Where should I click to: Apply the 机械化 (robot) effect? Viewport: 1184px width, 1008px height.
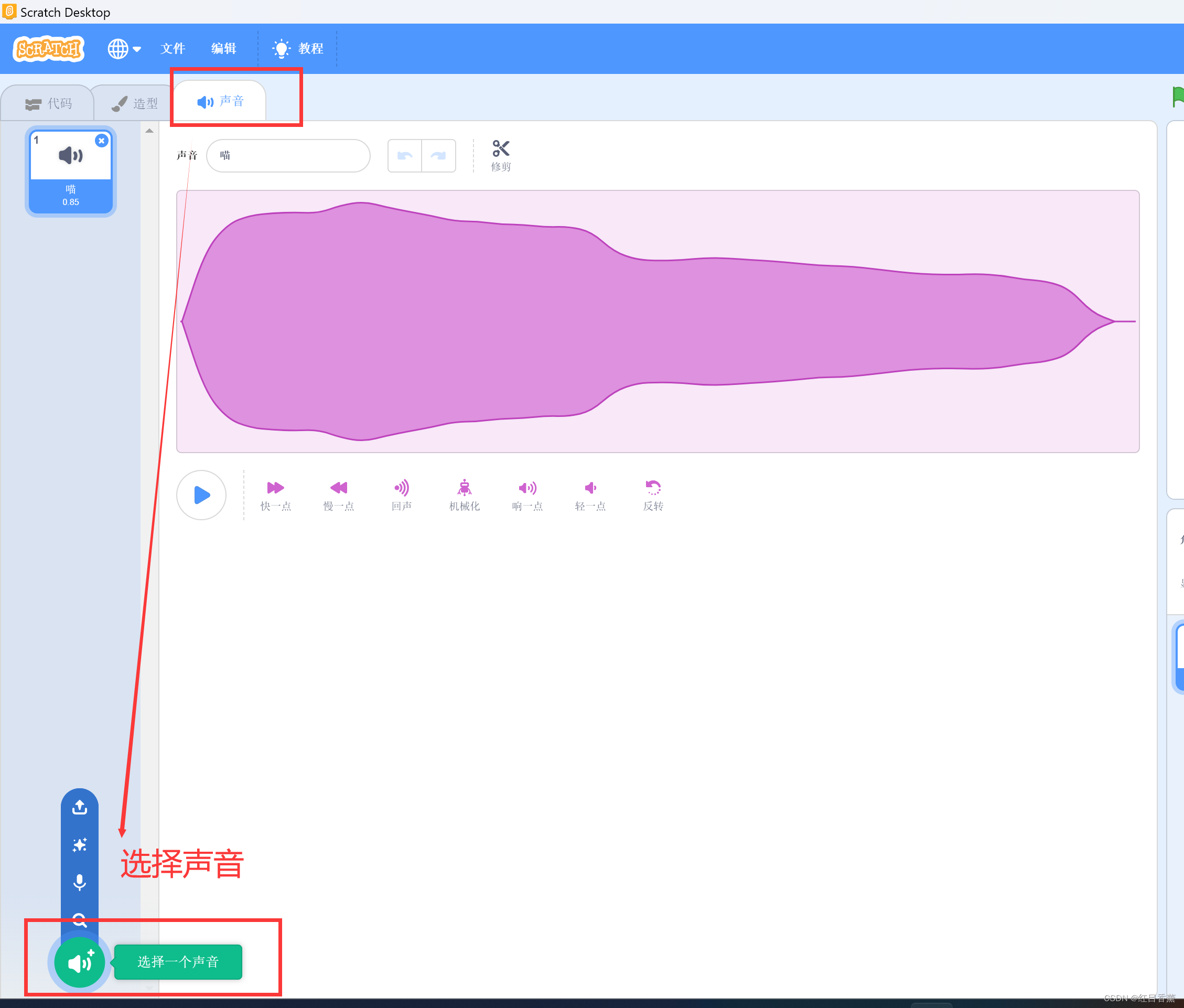464,495
